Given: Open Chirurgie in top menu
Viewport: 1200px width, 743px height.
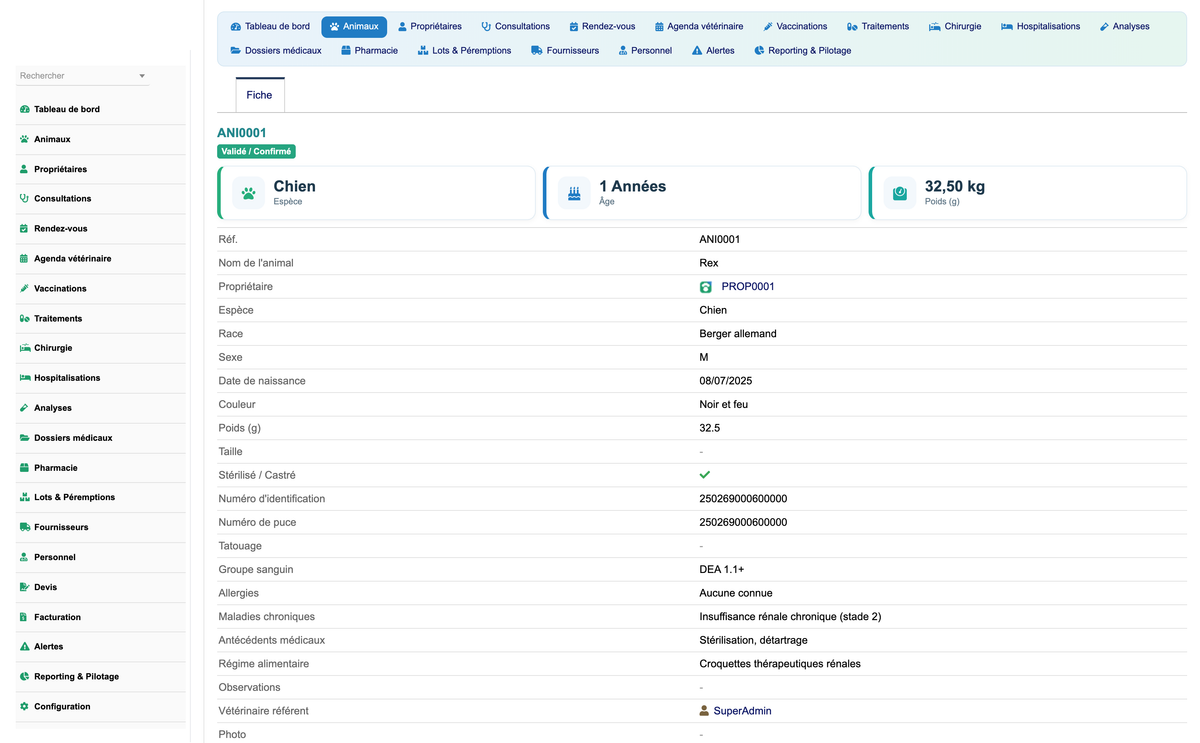Looking at the screenshot, I should (x=955, y=27).
